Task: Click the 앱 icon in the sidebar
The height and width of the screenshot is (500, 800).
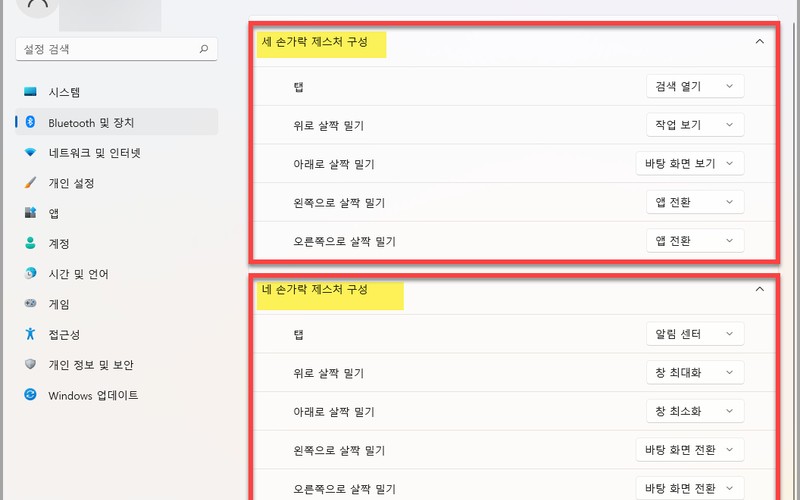Action: (30, 213)
